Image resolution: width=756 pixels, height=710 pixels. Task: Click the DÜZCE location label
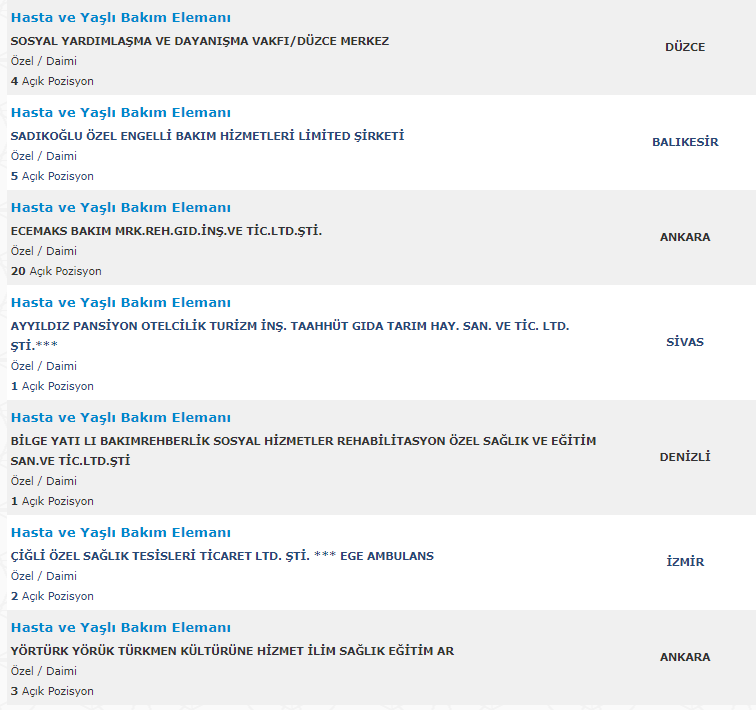click(x=685, y=47)
